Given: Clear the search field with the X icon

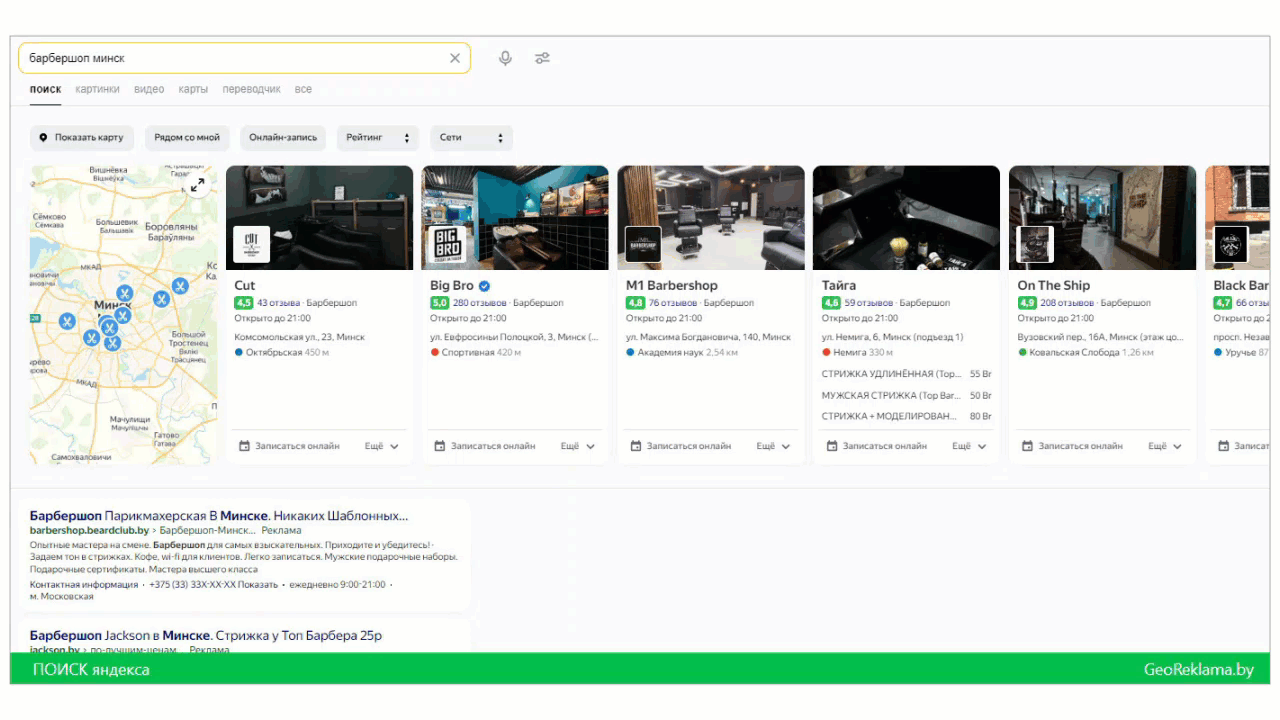Looking at the screenshot, I should click(x=455, y=58).
